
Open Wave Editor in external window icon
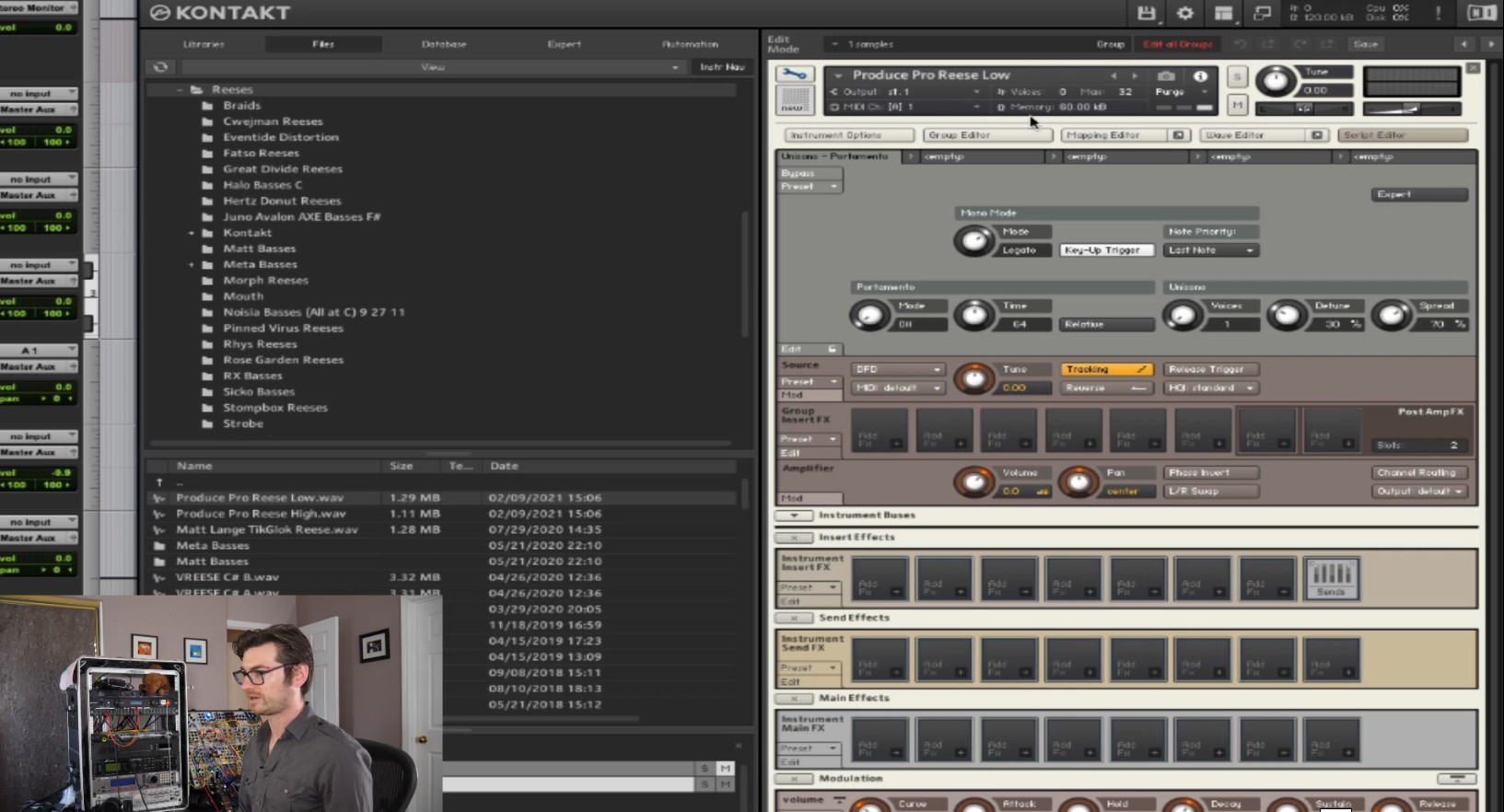coord(1317,135)
